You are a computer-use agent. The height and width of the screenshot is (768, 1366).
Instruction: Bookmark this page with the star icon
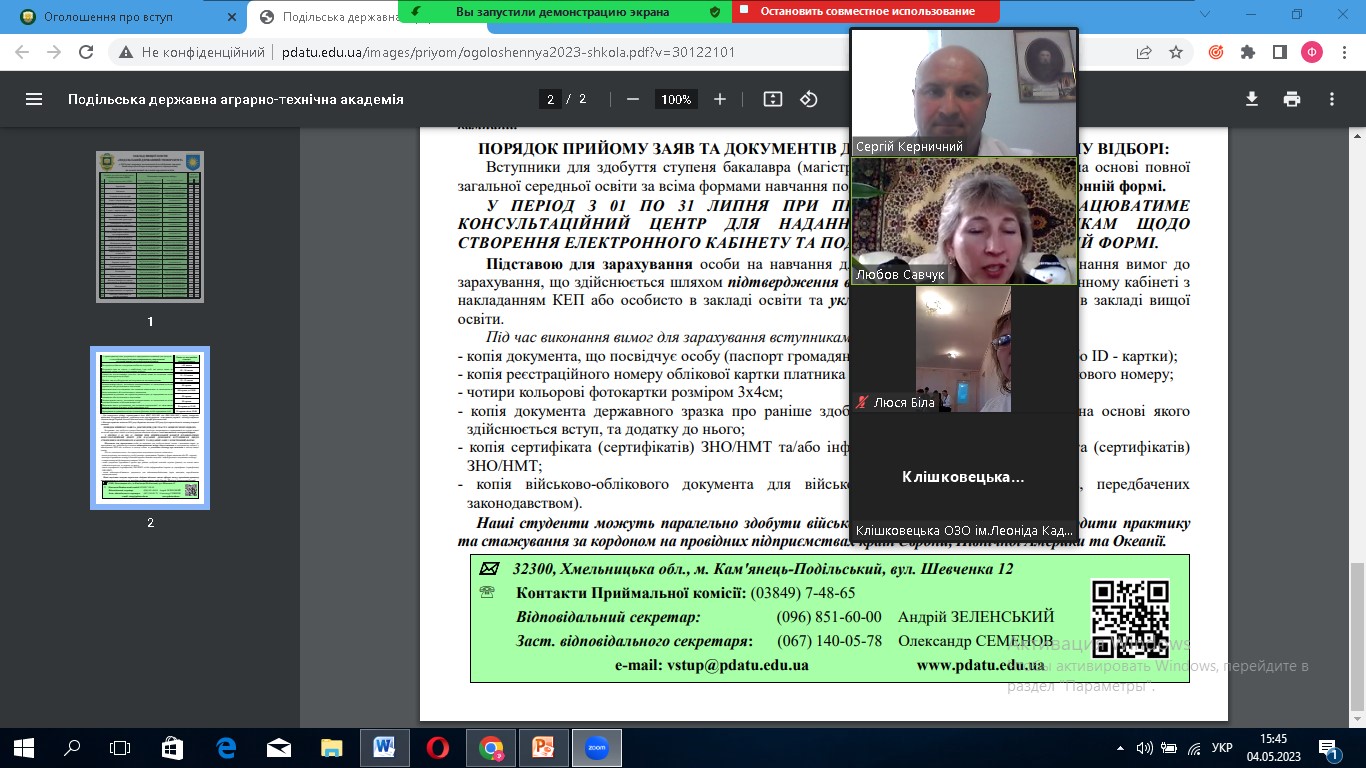[1176, 52]
